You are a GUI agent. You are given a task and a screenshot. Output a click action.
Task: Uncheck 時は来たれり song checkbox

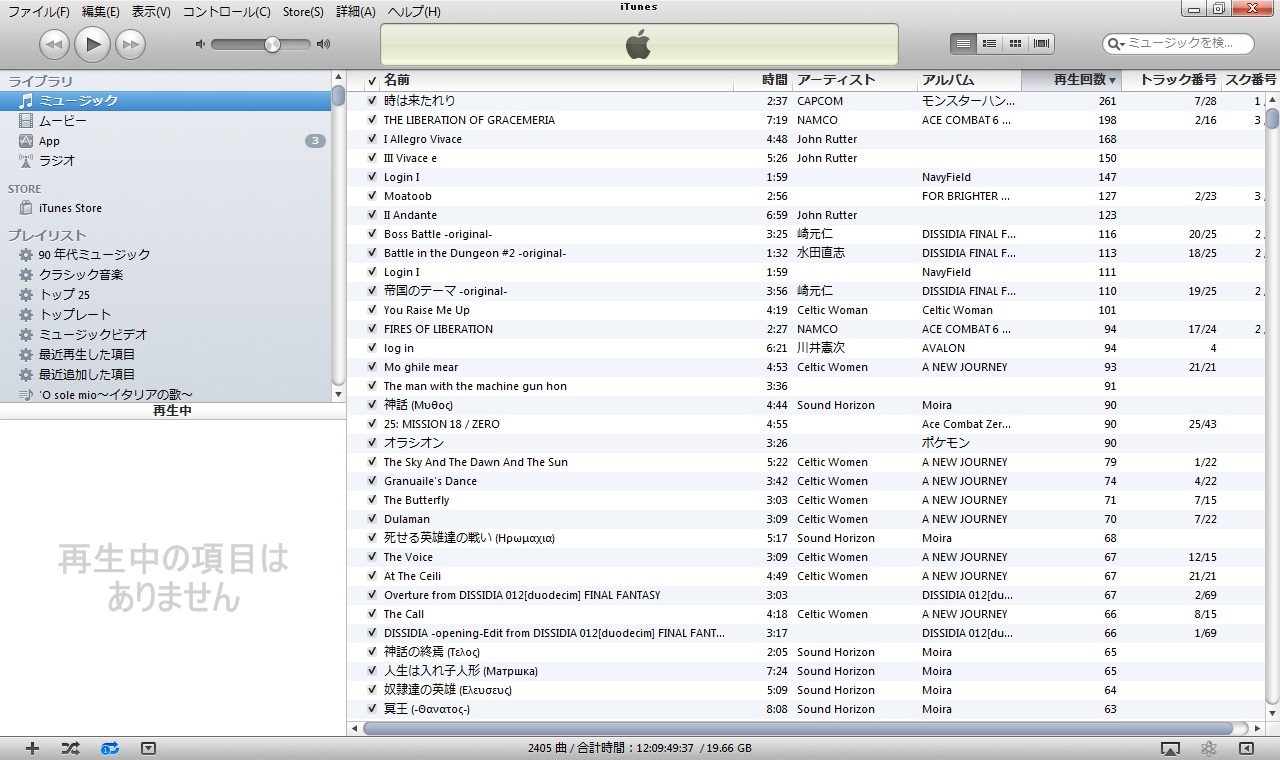coord(372,101)
